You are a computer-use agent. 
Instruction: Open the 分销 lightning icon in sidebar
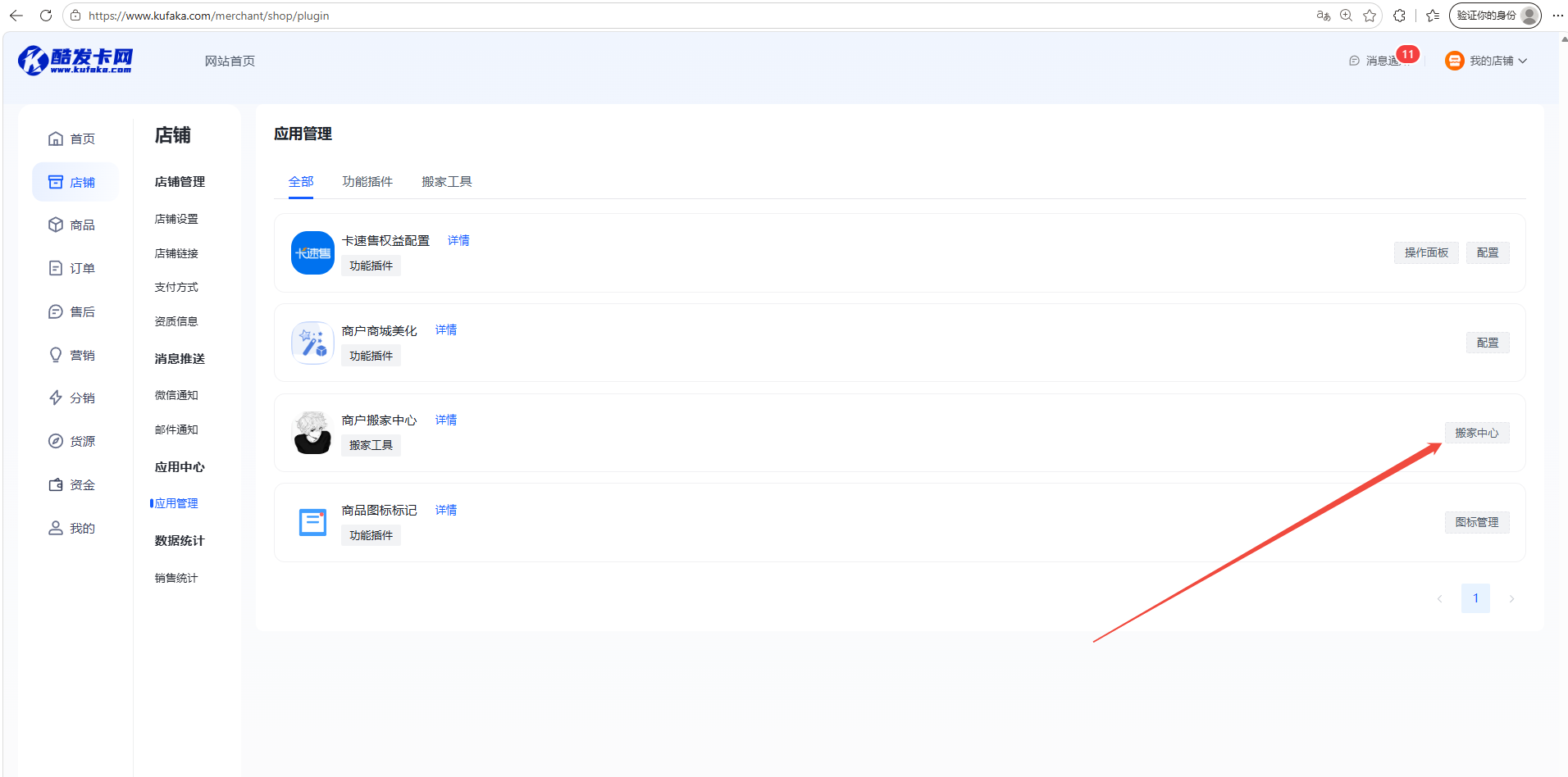(x=56, y=398)
